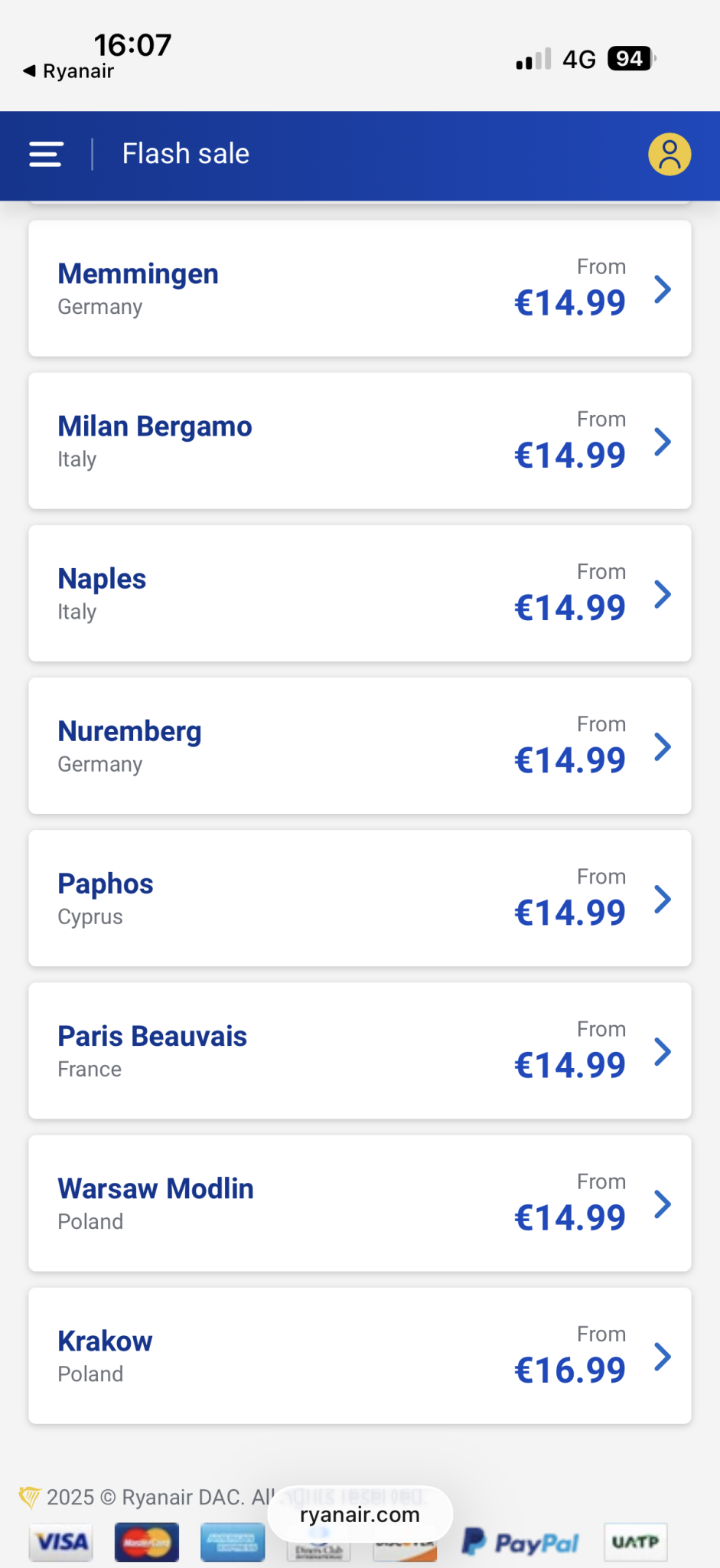Open the Paphos chevron arrow
The image size is (720, 1568).
[663, 899]
